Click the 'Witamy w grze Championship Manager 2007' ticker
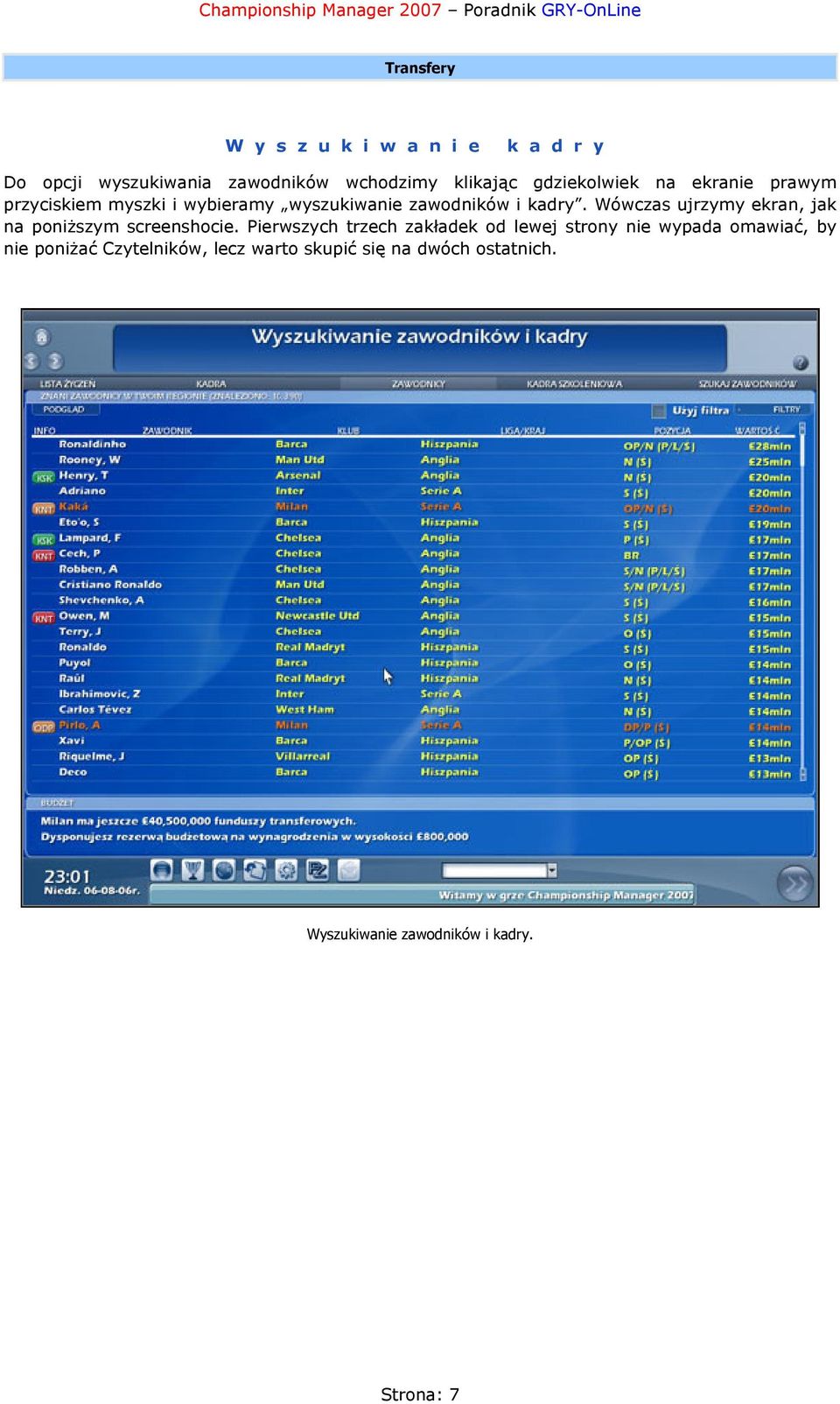 coord(566,895)
